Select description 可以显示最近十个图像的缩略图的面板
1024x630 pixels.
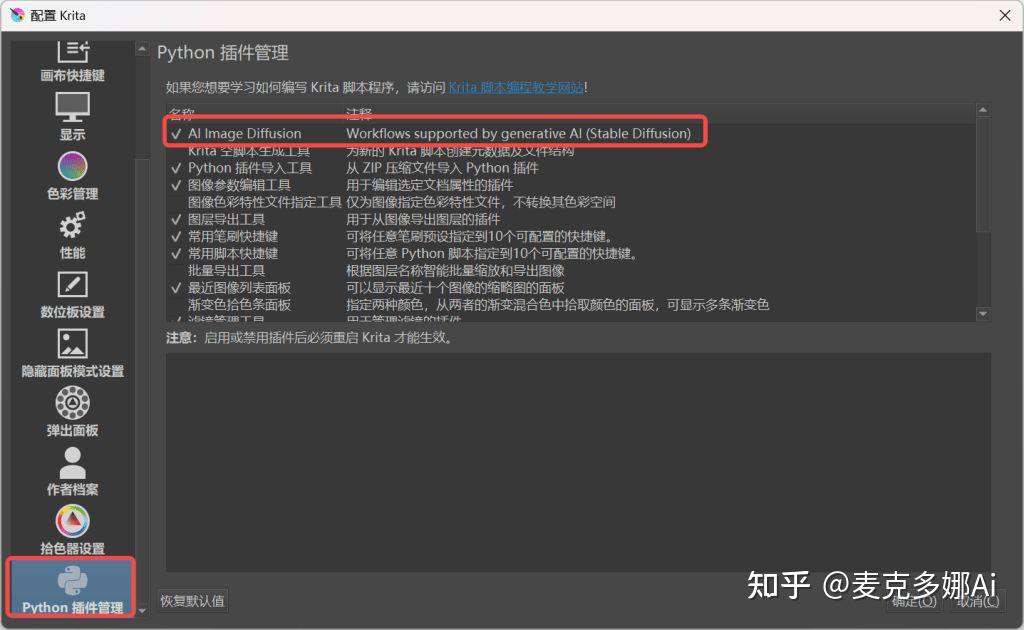coord(455,288)
